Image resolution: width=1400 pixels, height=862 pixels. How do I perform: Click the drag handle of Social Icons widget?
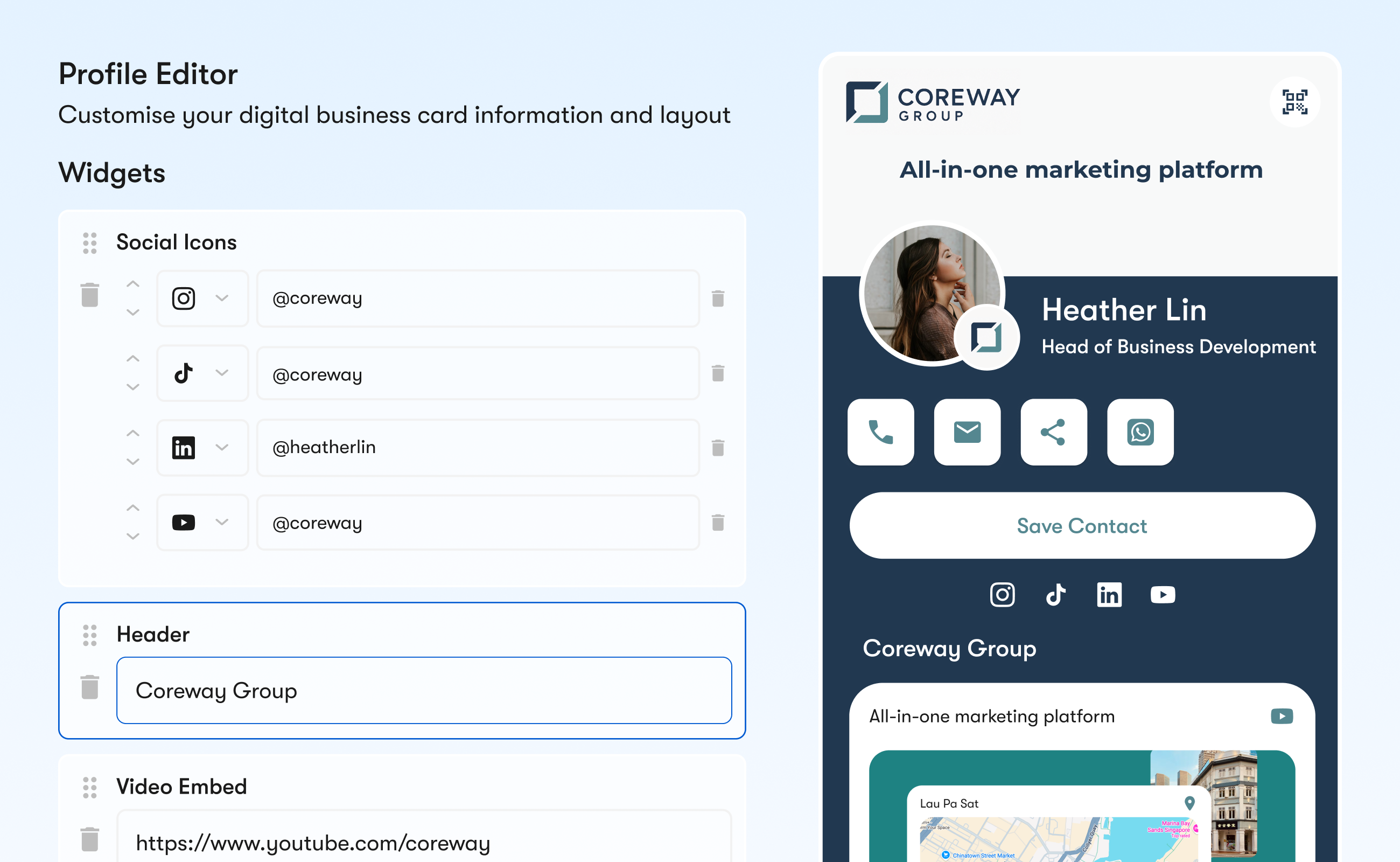pyautogui.click(x=89, y=243)
